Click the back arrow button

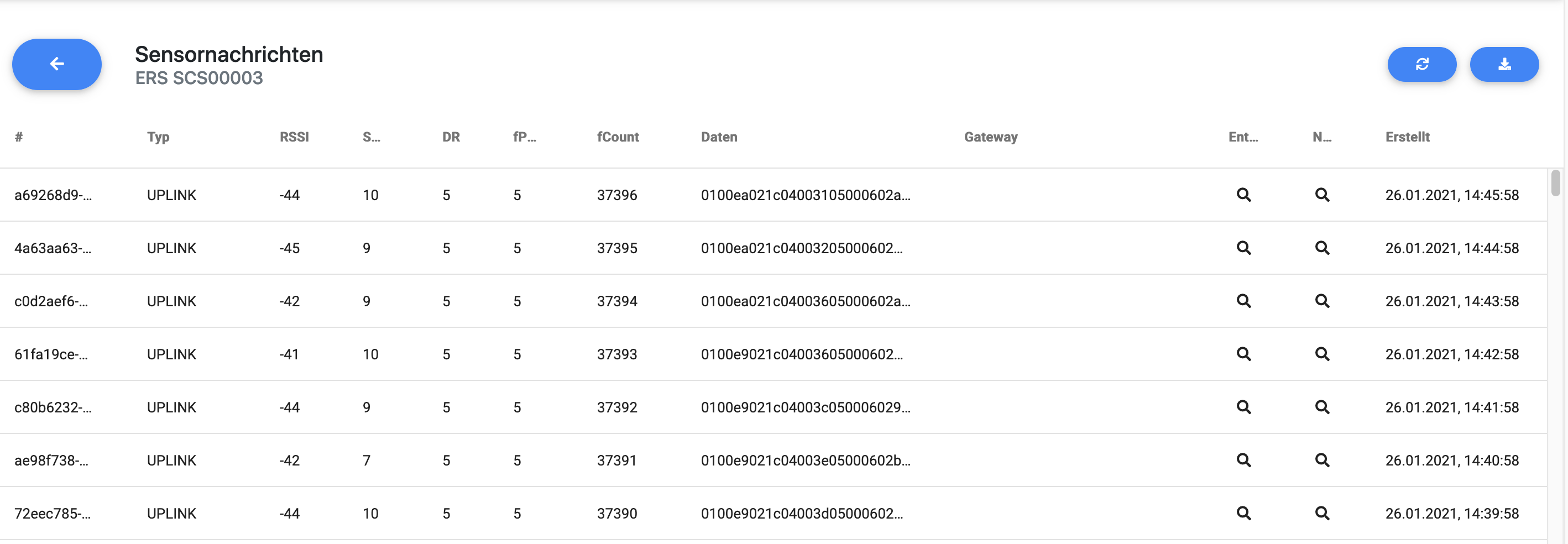[x=56, y=64]
